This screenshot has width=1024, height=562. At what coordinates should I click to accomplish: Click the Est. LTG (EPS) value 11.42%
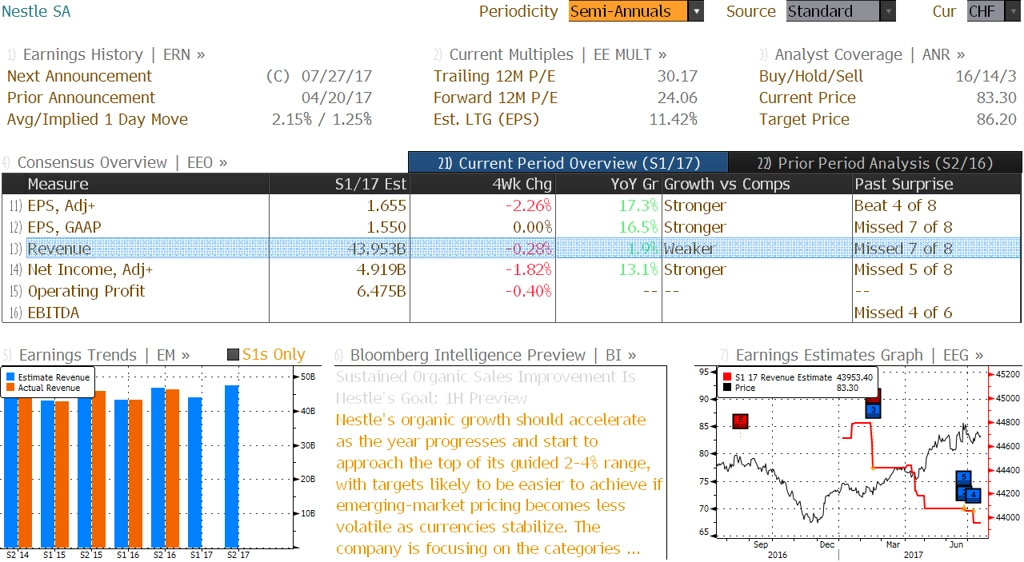click(x=673, y=119)
